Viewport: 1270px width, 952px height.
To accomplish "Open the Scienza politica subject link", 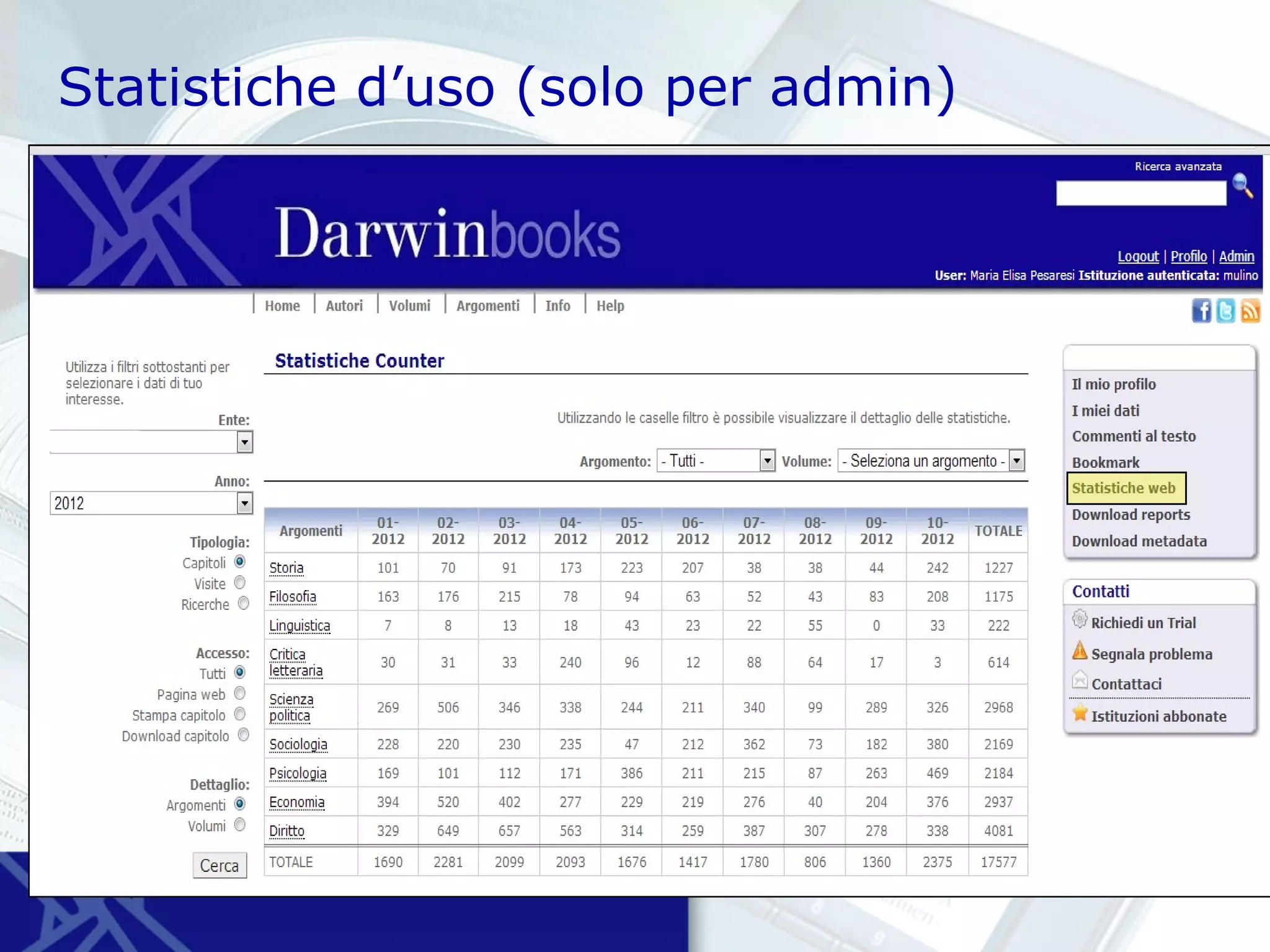I will click(291, 707).
